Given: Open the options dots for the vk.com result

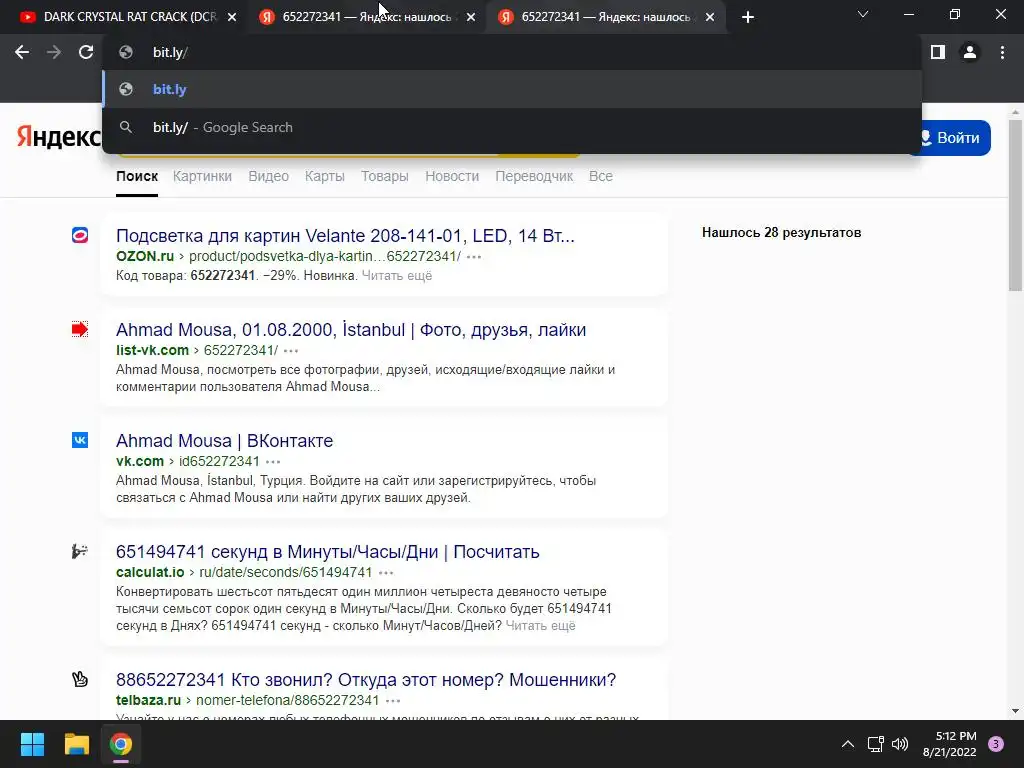Looking at the screenshot, I should tap(273, 462).
